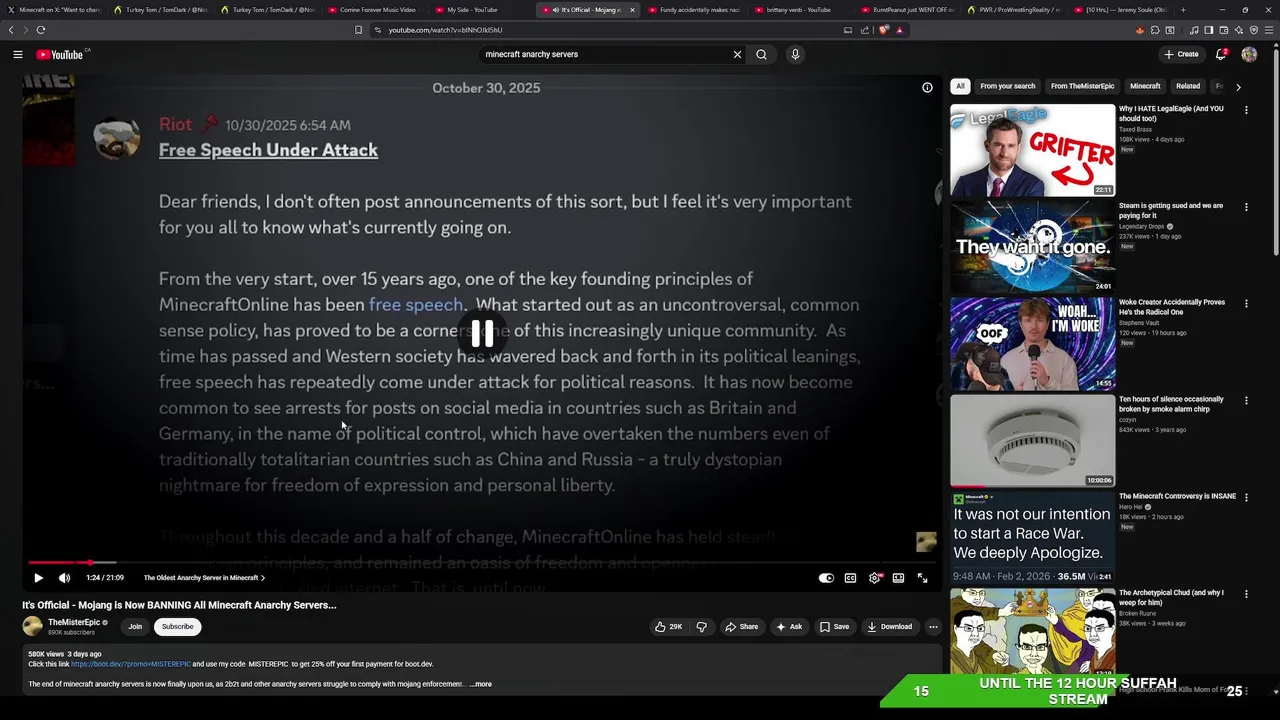
Task: Start voice search with the microphone icon
Action: (x=795, y=54)
